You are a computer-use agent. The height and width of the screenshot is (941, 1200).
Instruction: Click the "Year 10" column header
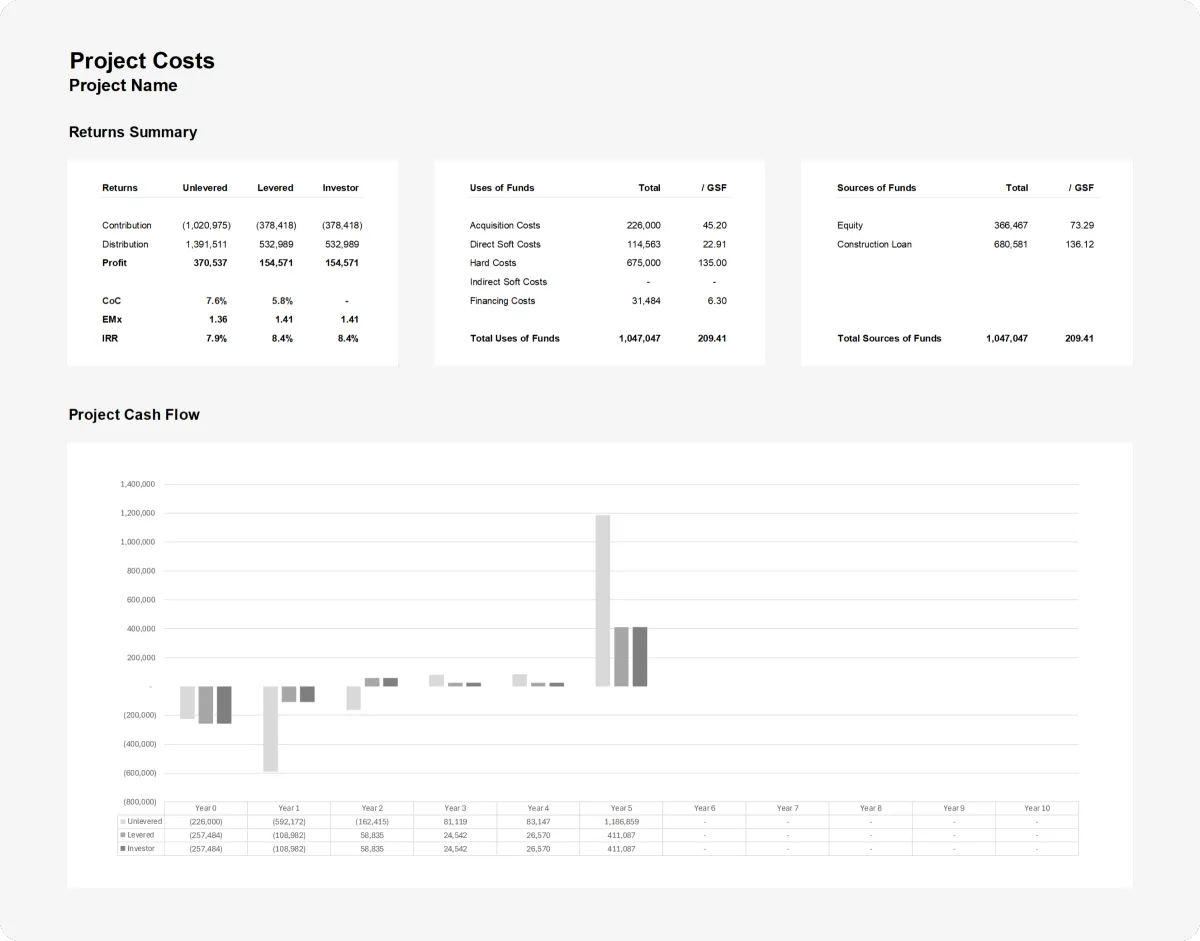point(1037,808)
